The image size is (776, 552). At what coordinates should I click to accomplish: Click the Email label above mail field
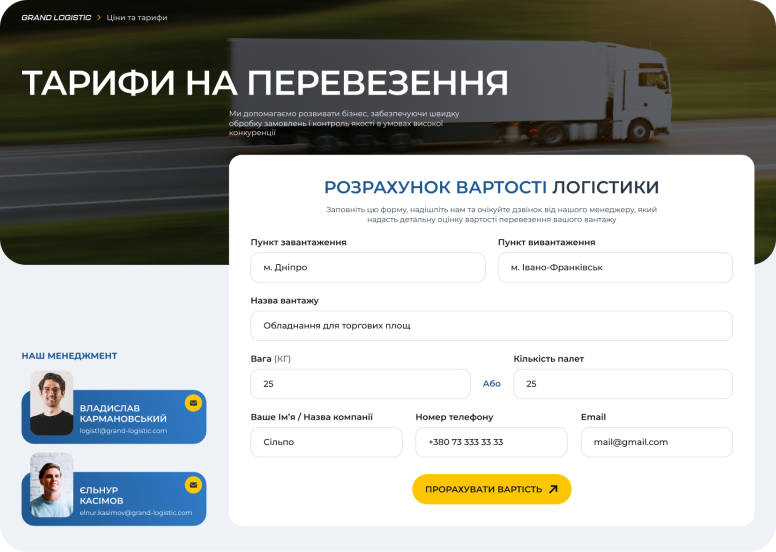pyautogui.click(x=593, y=417)
